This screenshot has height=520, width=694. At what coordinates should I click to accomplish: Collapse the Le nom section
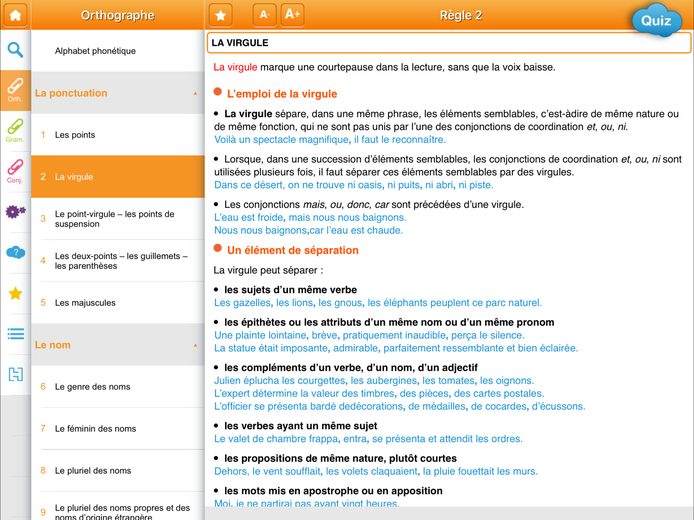[x=118, y=345]
